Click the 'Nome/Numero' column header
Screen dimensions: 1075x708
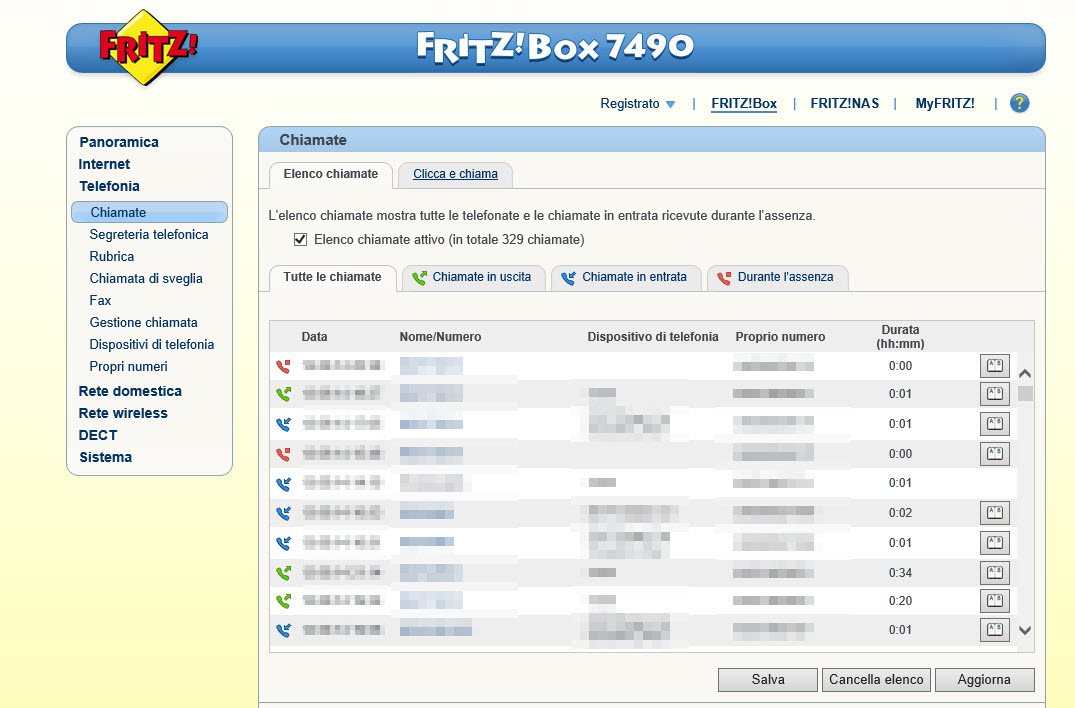440,337
